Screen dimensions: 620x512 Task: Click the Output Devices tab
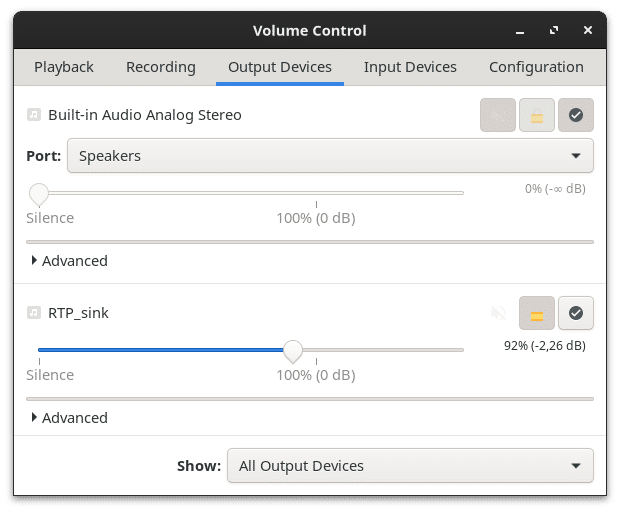click(280, 67)
